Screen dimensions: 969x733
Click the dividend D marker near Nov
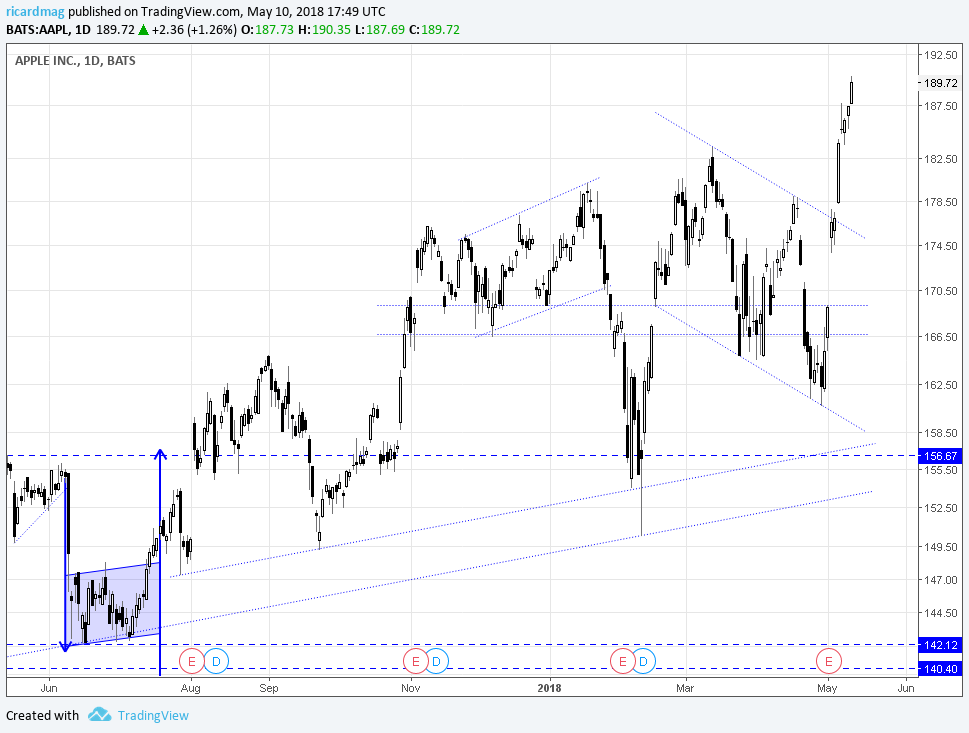click(436, 661)
